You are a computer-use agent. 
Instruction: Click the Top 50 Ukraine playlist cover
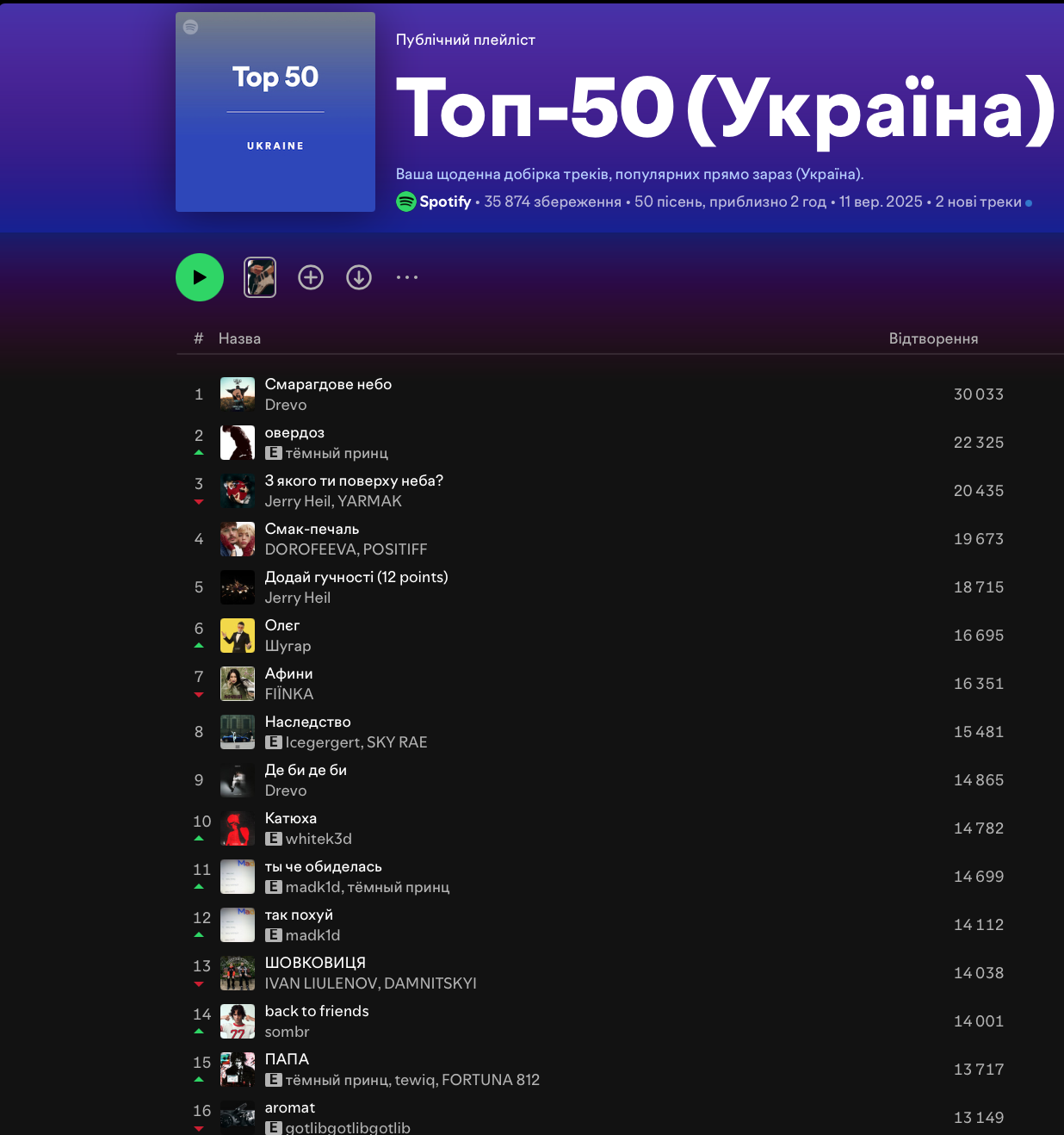coord(275,112)
